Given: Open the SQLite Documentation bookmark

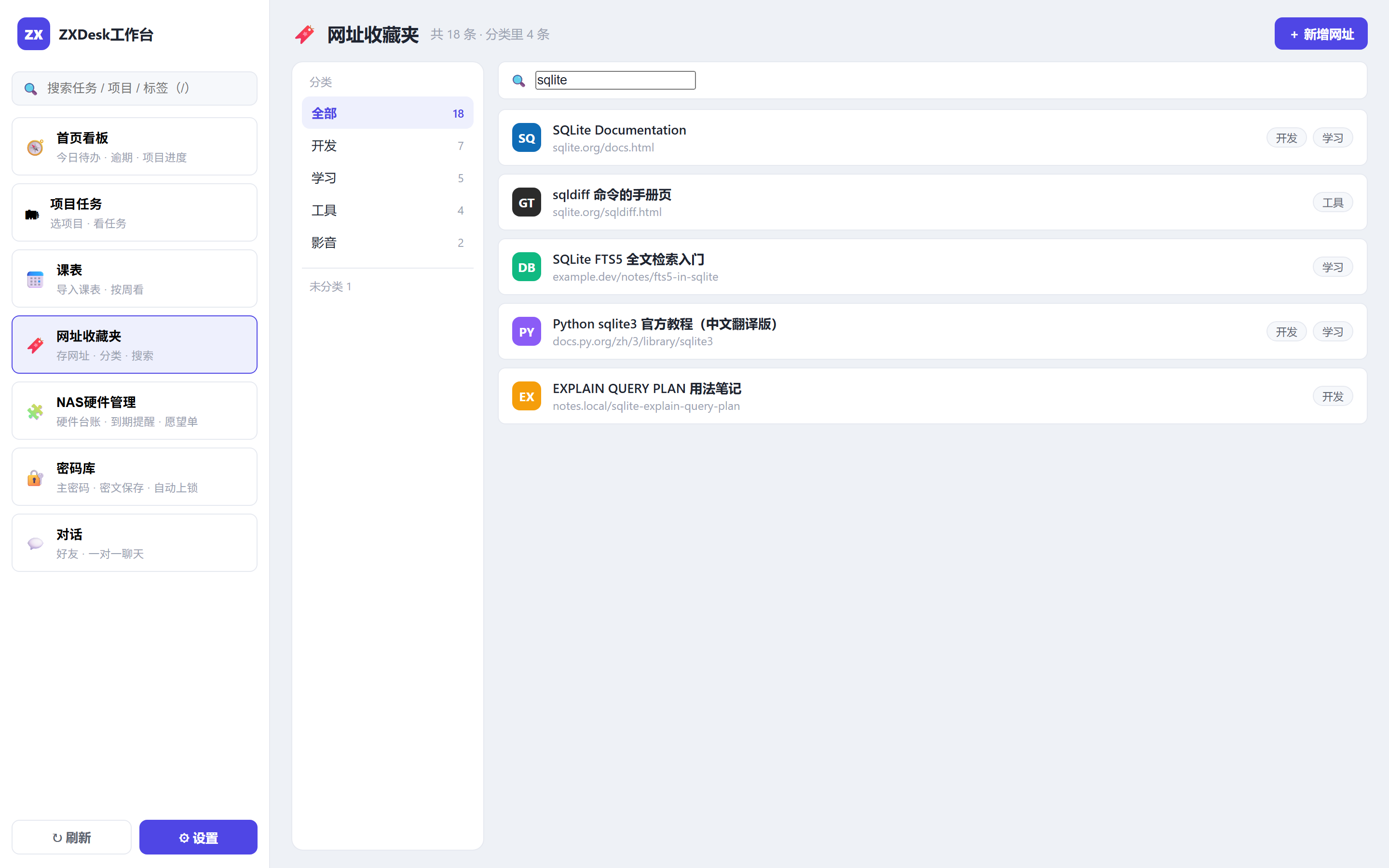Looking at the screenshot, I should click(932, 138).
